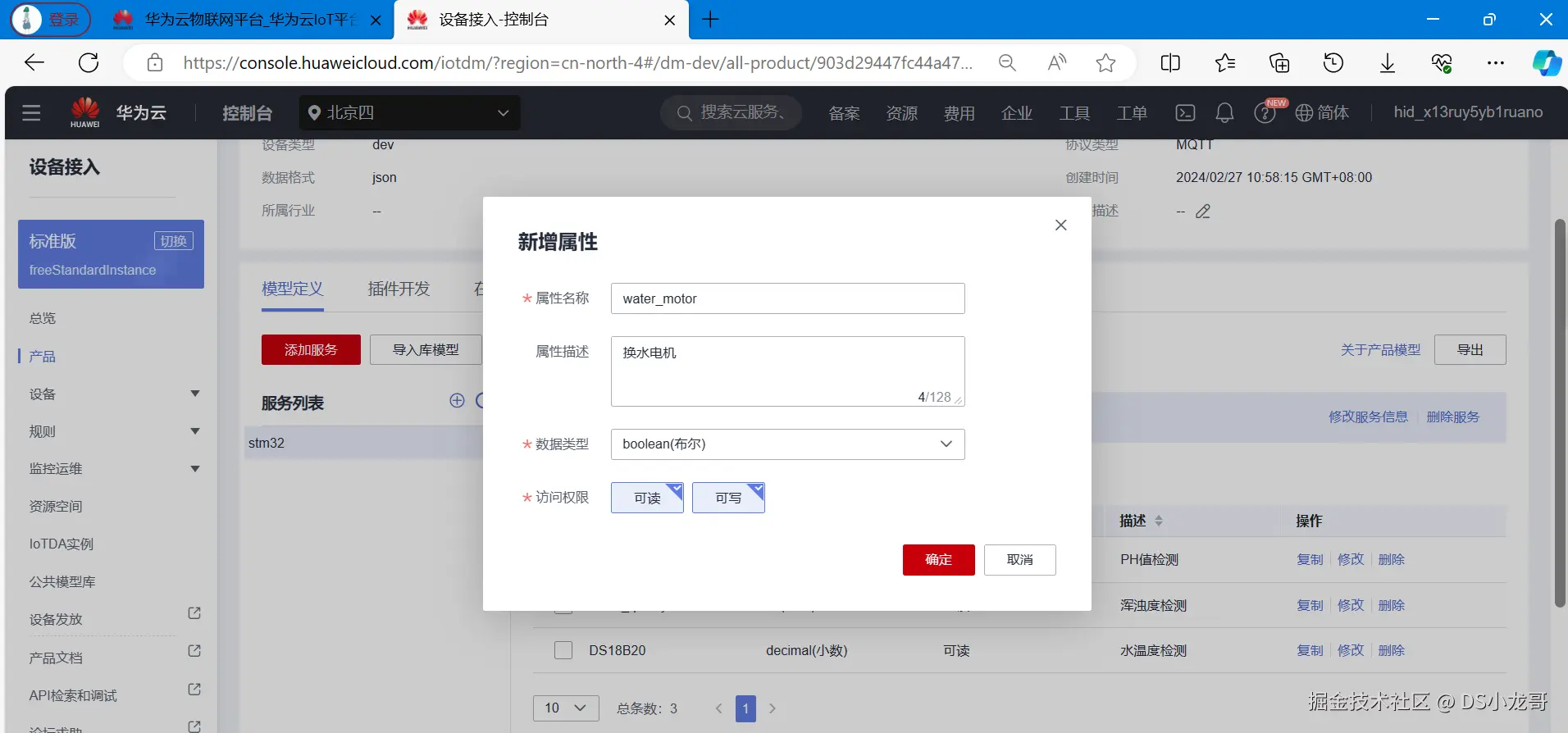Click 删除服务 link
Image resolution: width=1568 pixels, height=733 pixels.
coord(1453,417)
